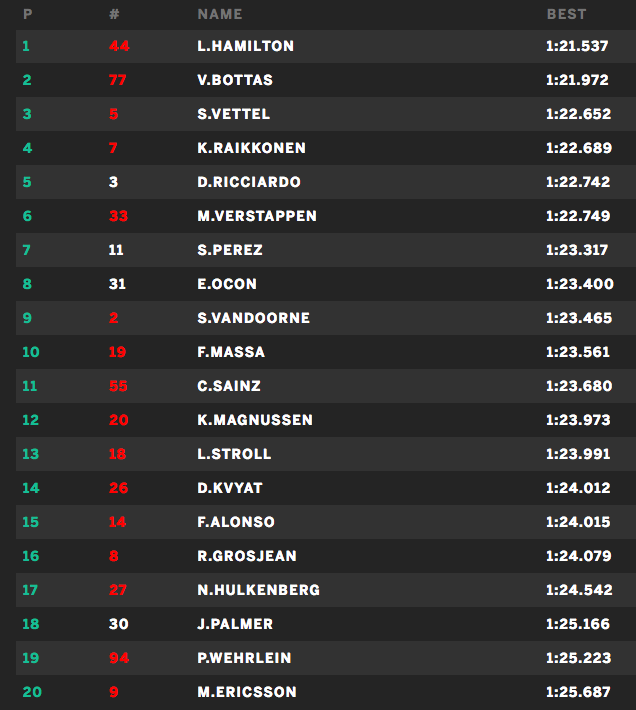The width and height of the screenshot is (636, 710).
Task: Click N.HULKENBERG's driver name
Action: 259,590
